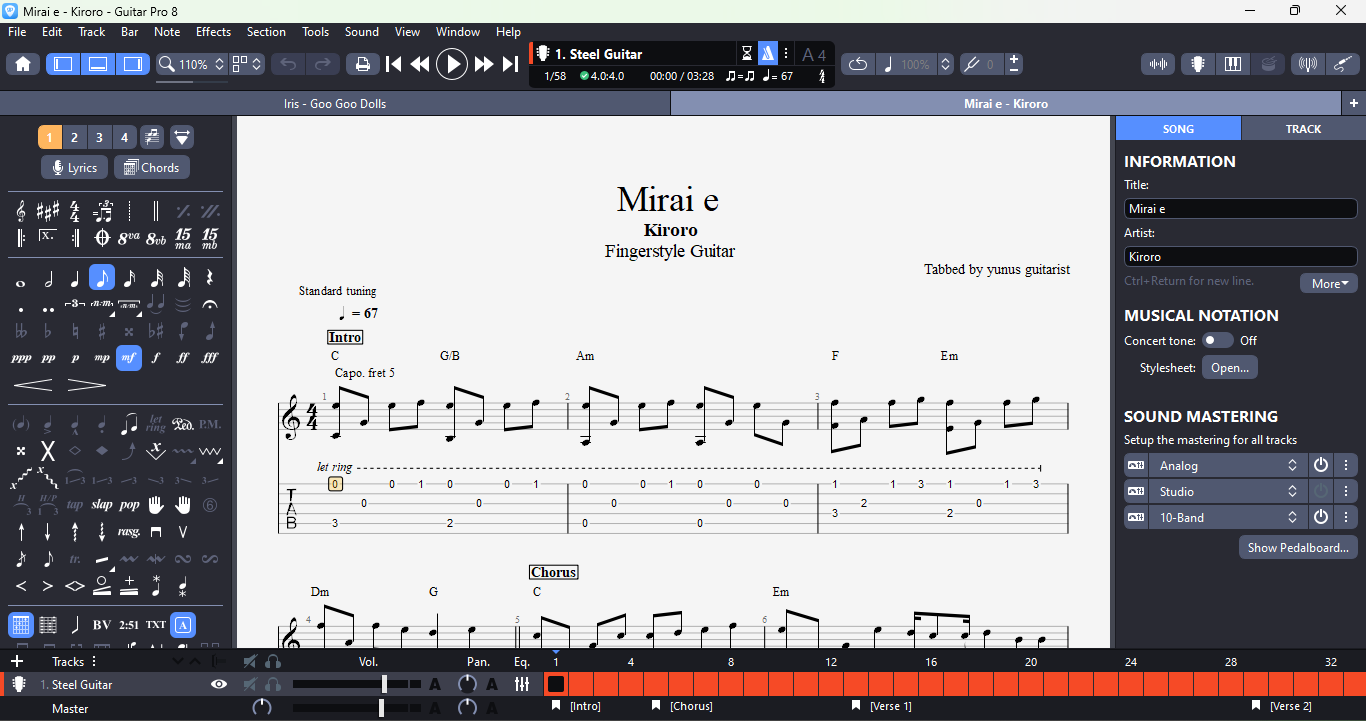The image size is (1366, 721).
Task: Click the stylesheet Open... button
Action: tap(1230, 368)
